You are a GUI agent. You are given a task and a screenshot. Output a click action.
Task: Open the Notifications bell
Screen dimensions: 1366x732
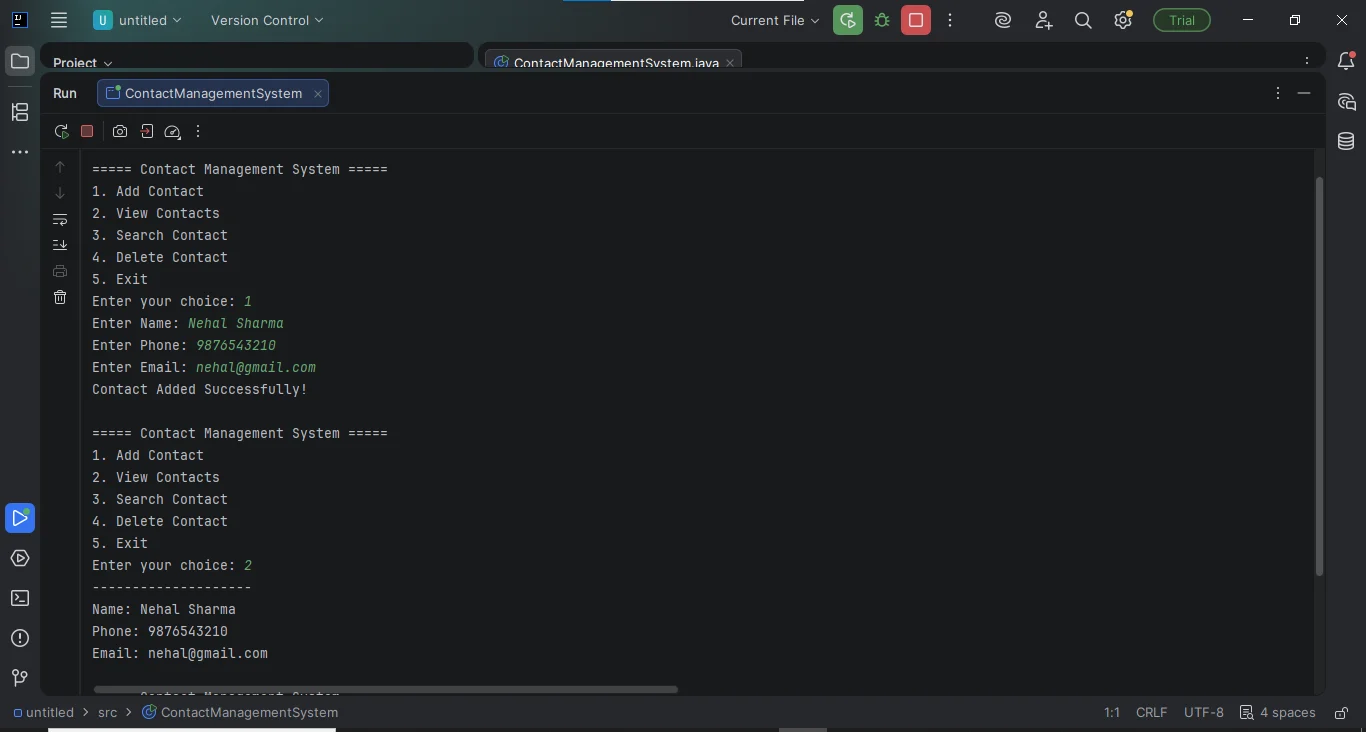pyautogui.click(x=1346, y=62)
